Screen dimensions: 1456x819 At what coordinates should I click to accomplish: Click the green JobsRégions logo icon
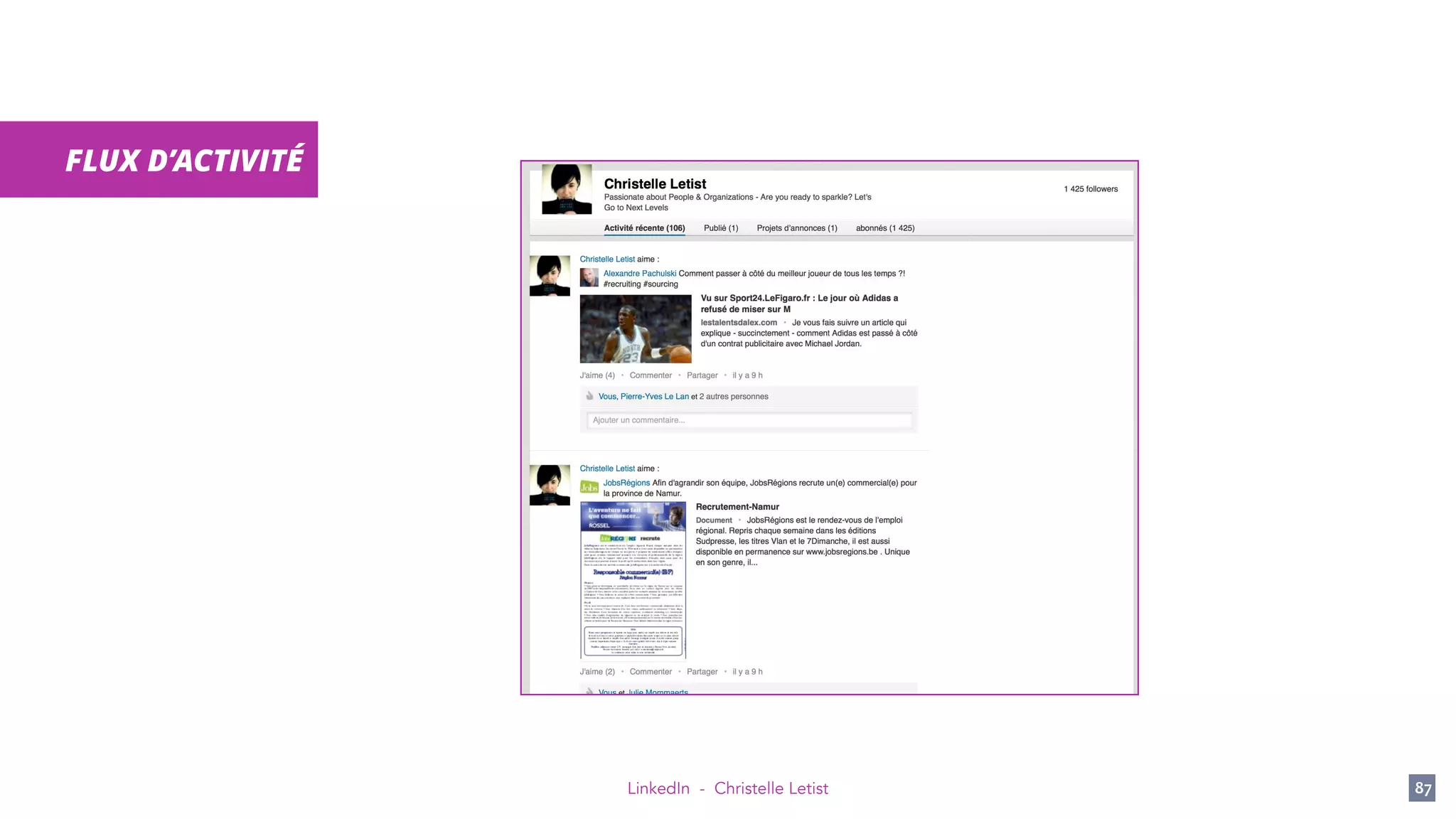(x=589, y=487)
